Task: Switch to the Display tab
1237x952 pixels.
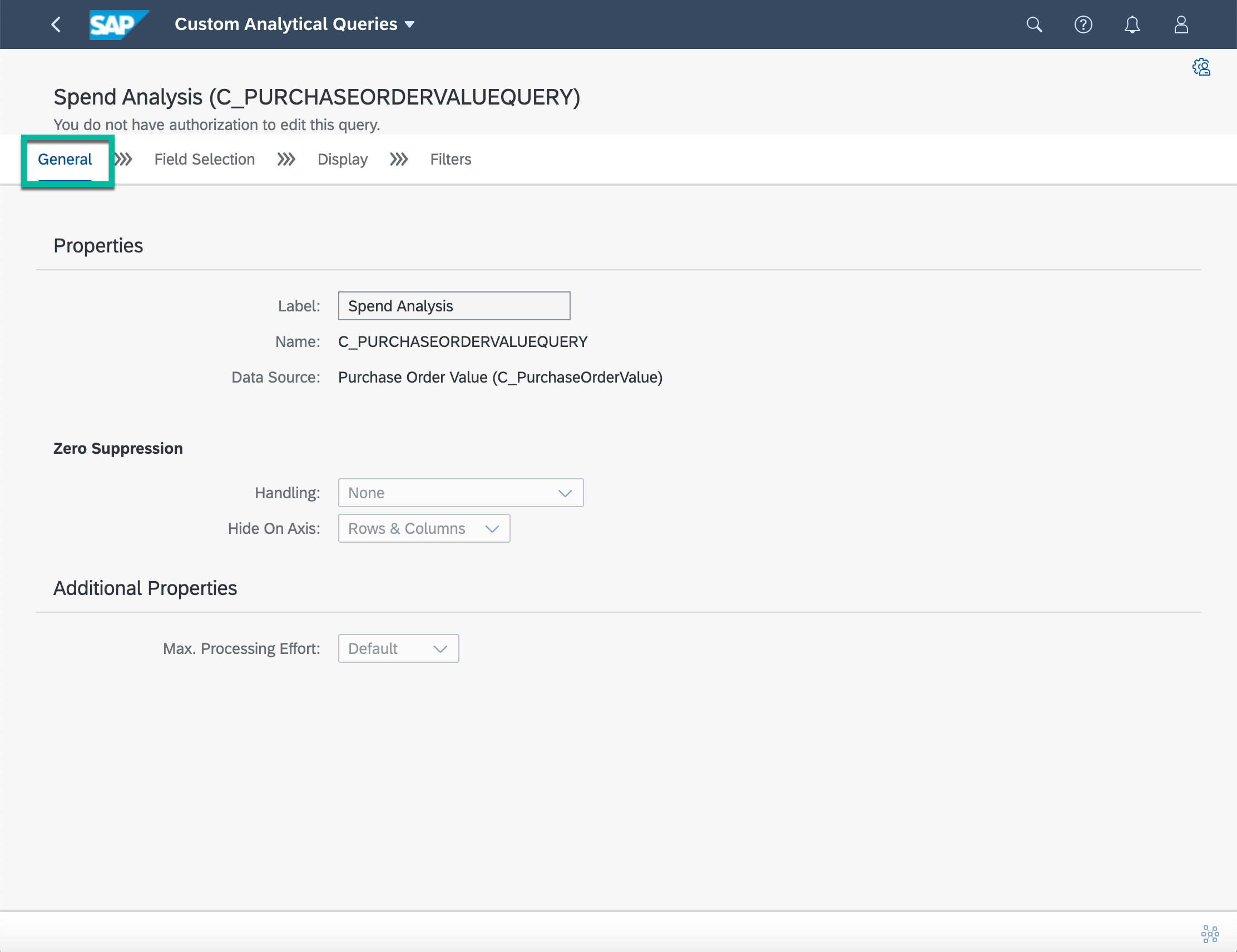Action: click(x=342, y=159)
